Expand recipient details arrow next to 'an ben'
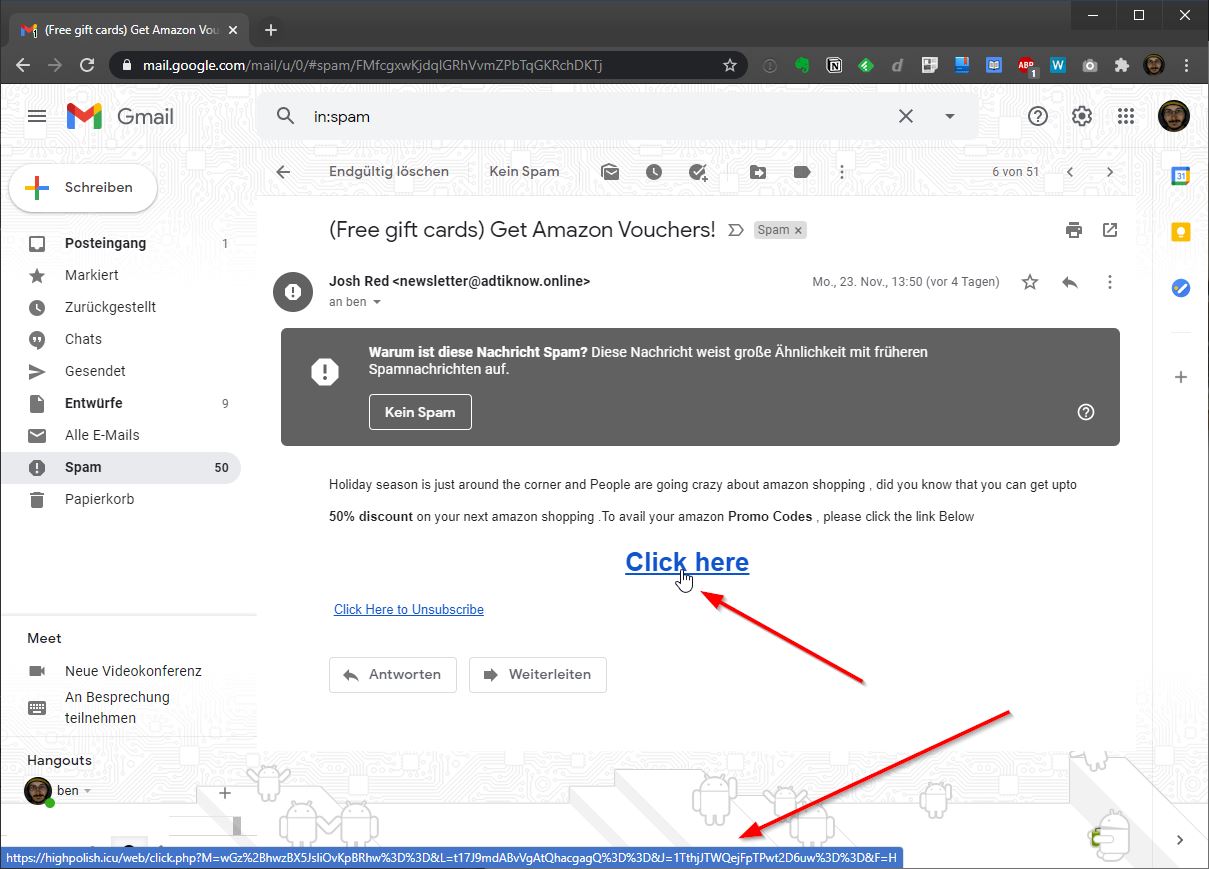 (x=377, y=302)
